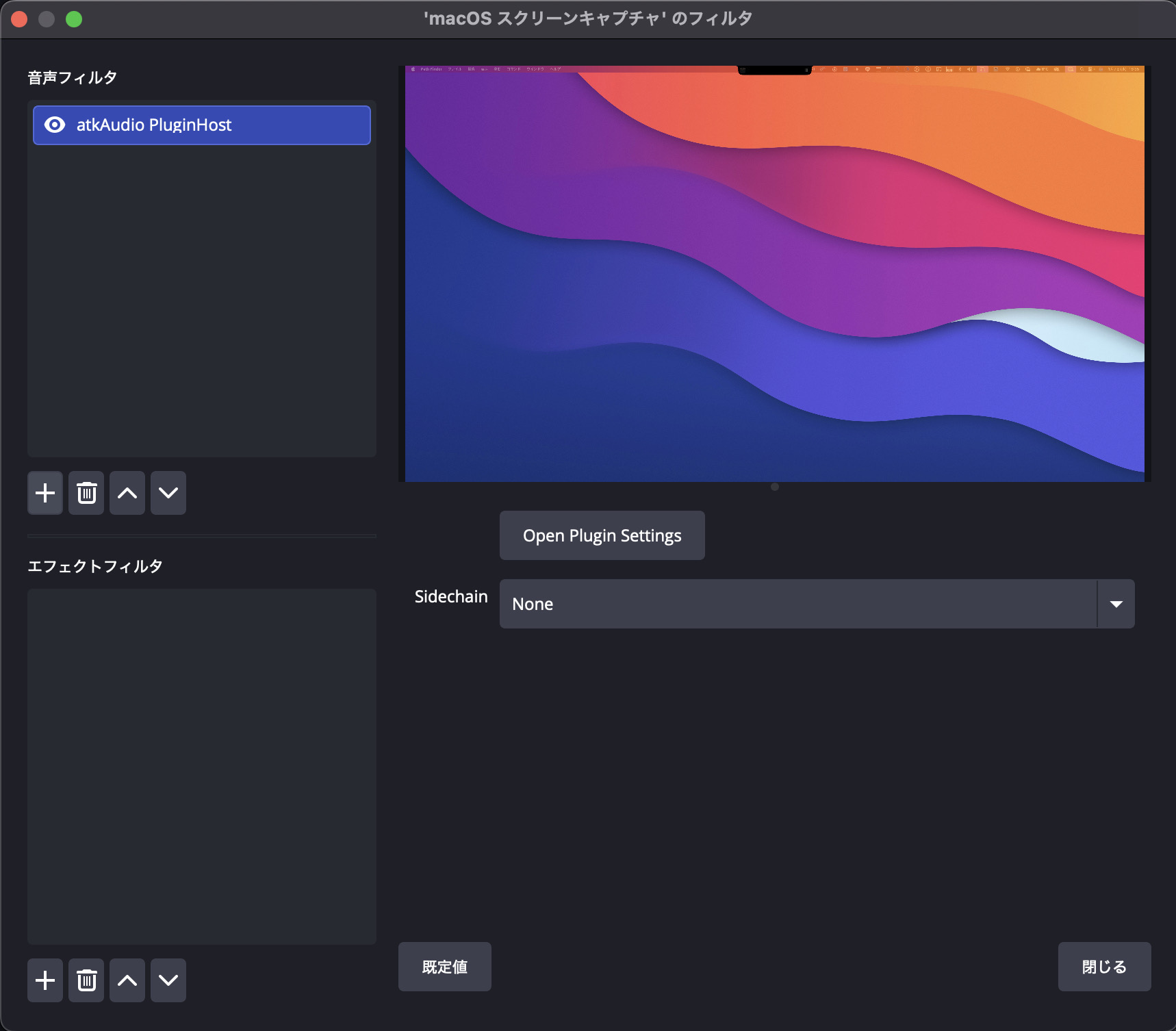Click empty area in エフェクトフィルタ list

coord(202,767)
